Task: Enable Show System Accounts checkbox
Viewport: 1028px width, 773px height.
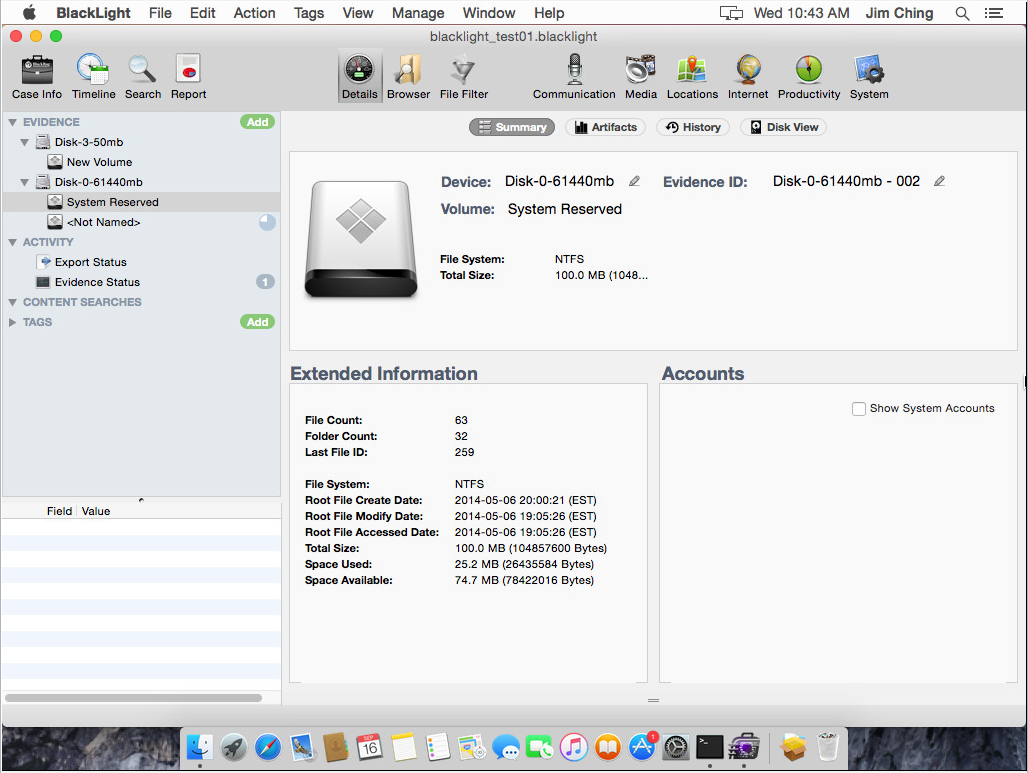Action: click(x=858, y=408)
